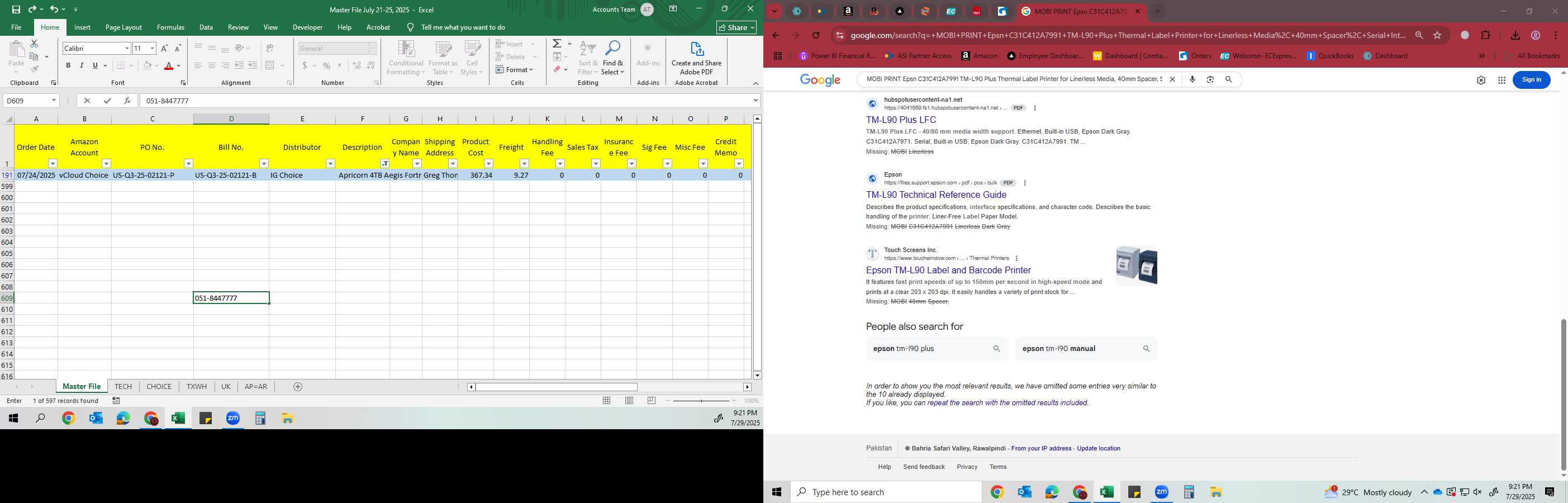Click Chrome's Reload page icon
Image resolution: width=1568 pixels, height=503 pixels.
816,35
